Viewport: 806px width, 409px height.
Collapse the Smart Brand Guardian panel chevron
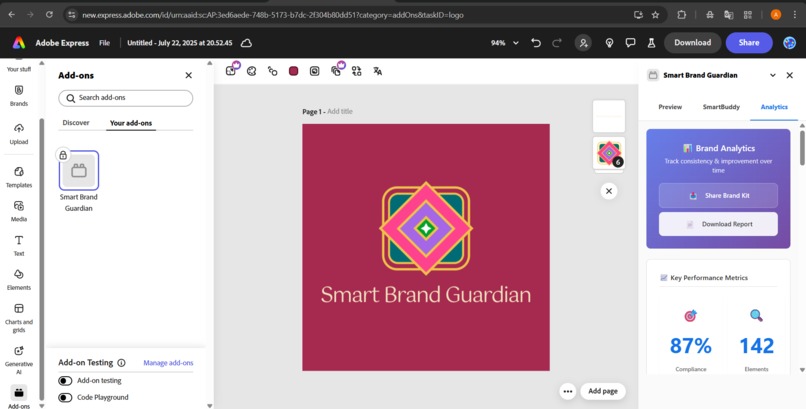click(x=773, y=75)
